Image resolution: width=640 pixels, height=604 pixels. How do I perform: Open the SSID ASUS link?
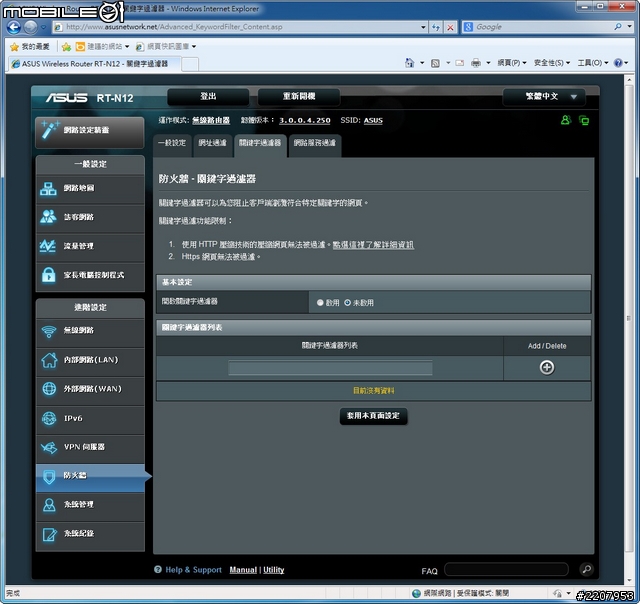coord(373,120)
